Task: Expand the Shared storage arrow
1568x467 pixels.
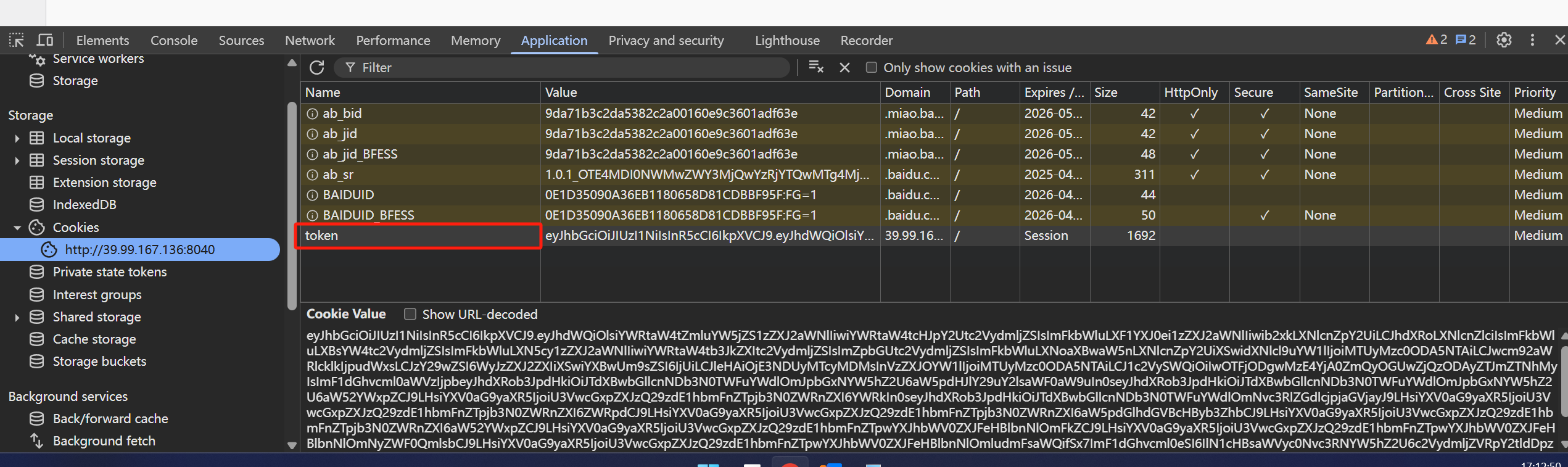Action: tap(17, 317)
